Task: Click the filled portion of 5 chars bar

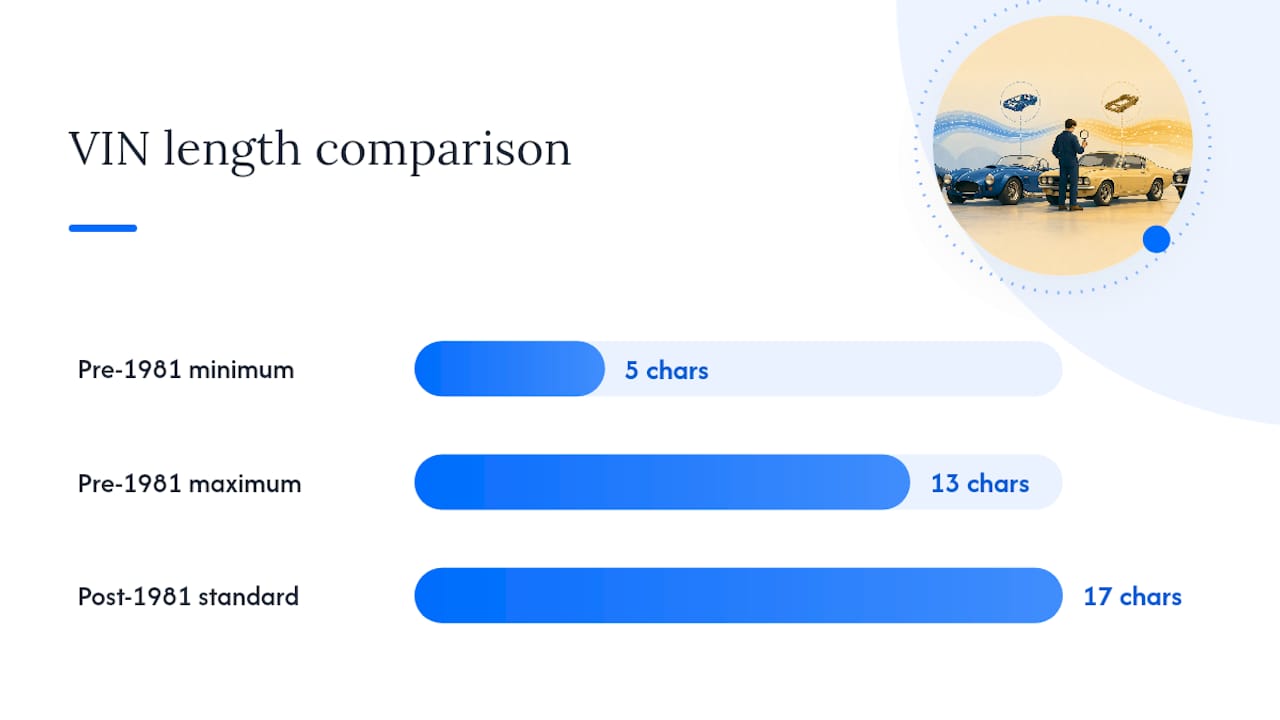Action: pyautogui.click(x=510, y=369)
